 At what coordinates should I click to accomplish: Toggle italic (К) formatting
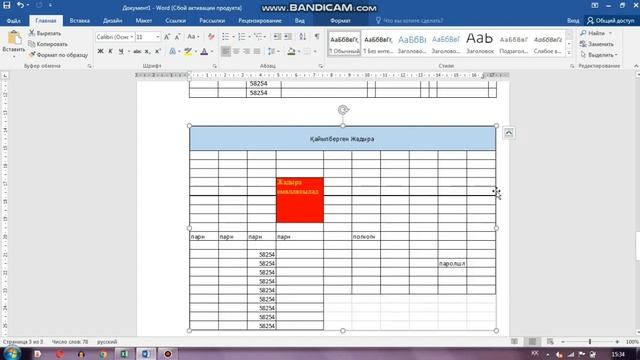click(110, 51)
